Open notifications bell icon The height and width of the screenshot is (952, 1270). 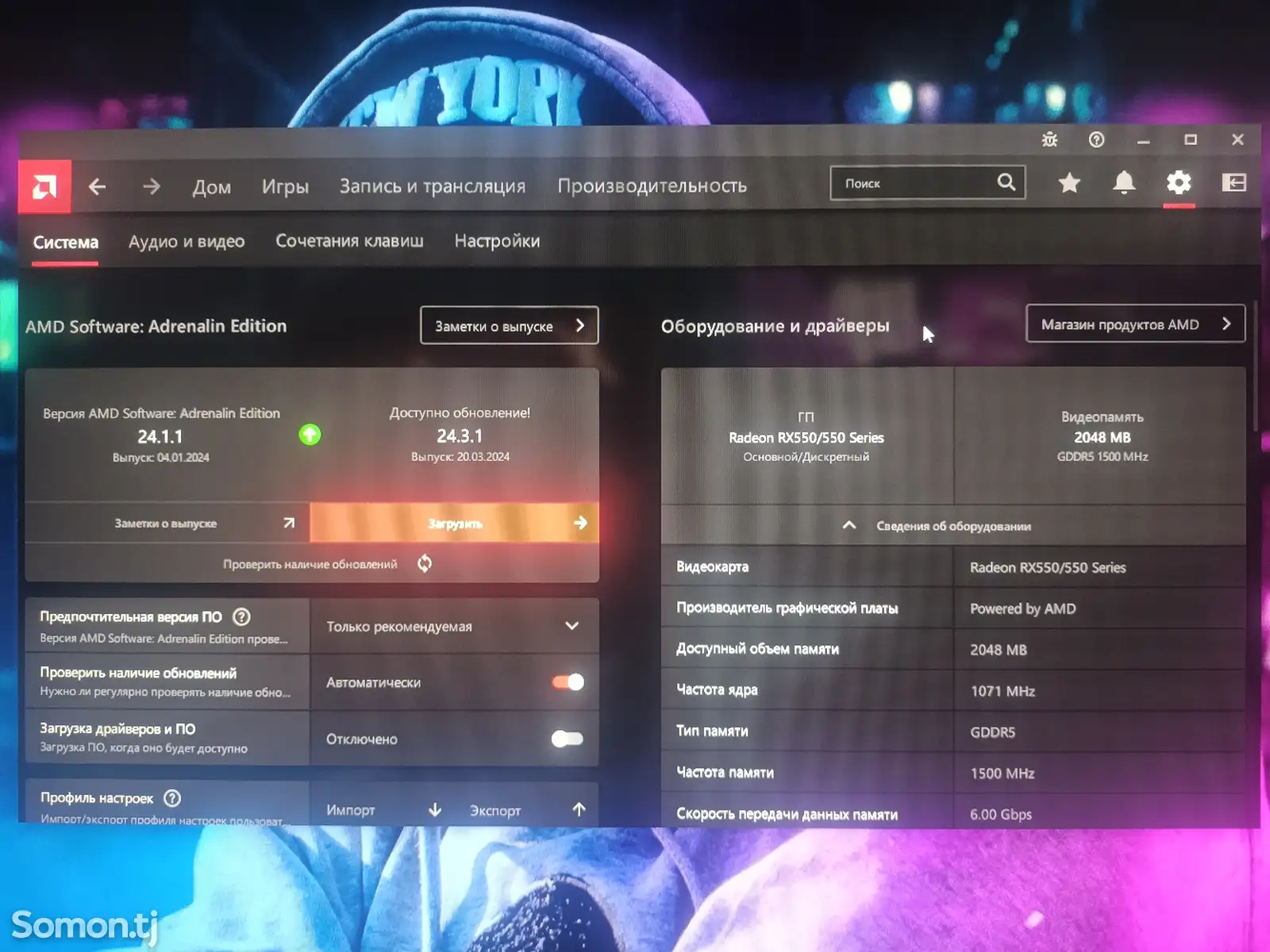tap(1124, 183)
